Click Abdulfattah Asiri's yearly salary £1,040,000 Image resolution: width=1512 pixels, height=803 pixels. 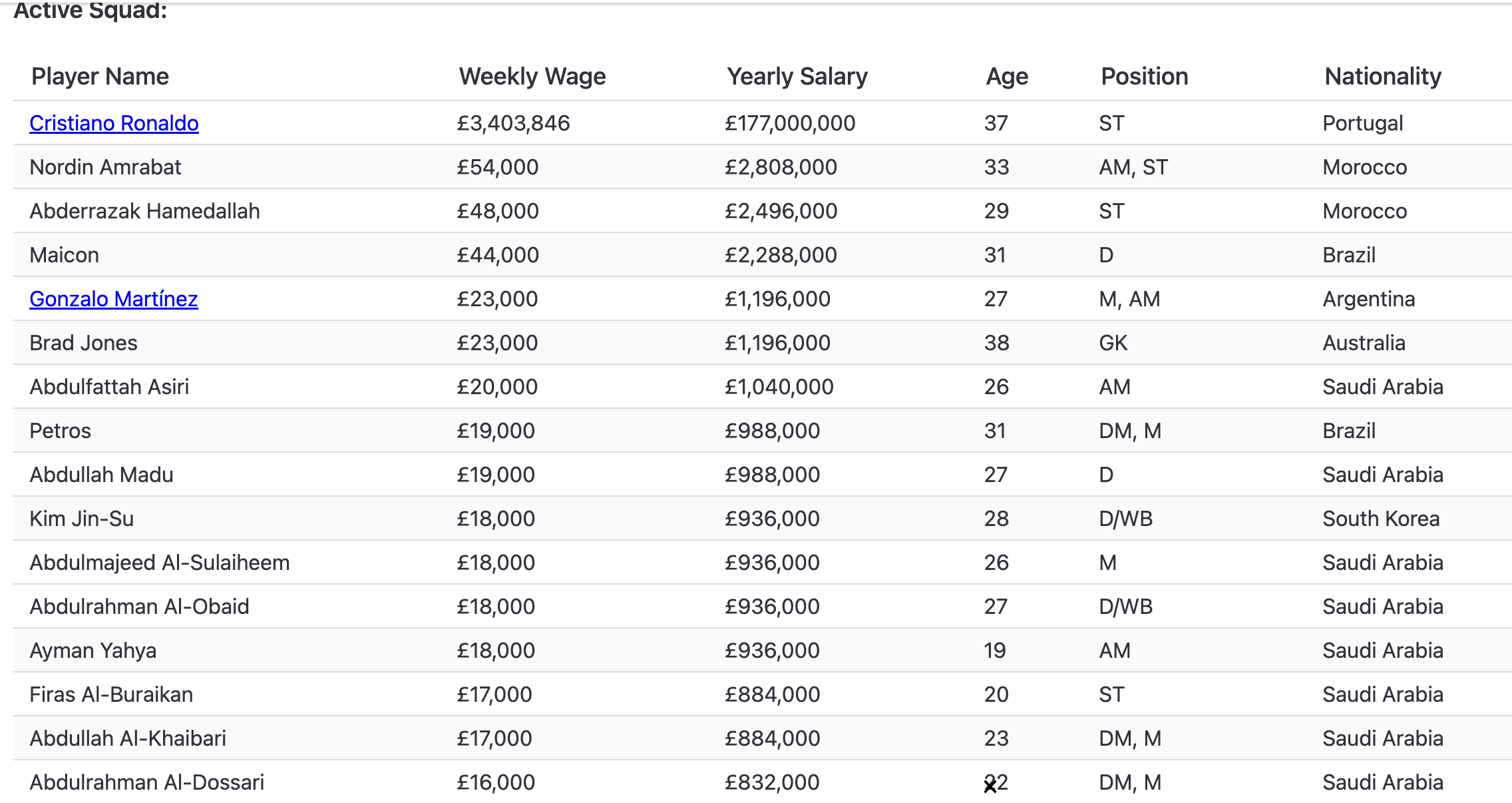[x=779, y=387]
